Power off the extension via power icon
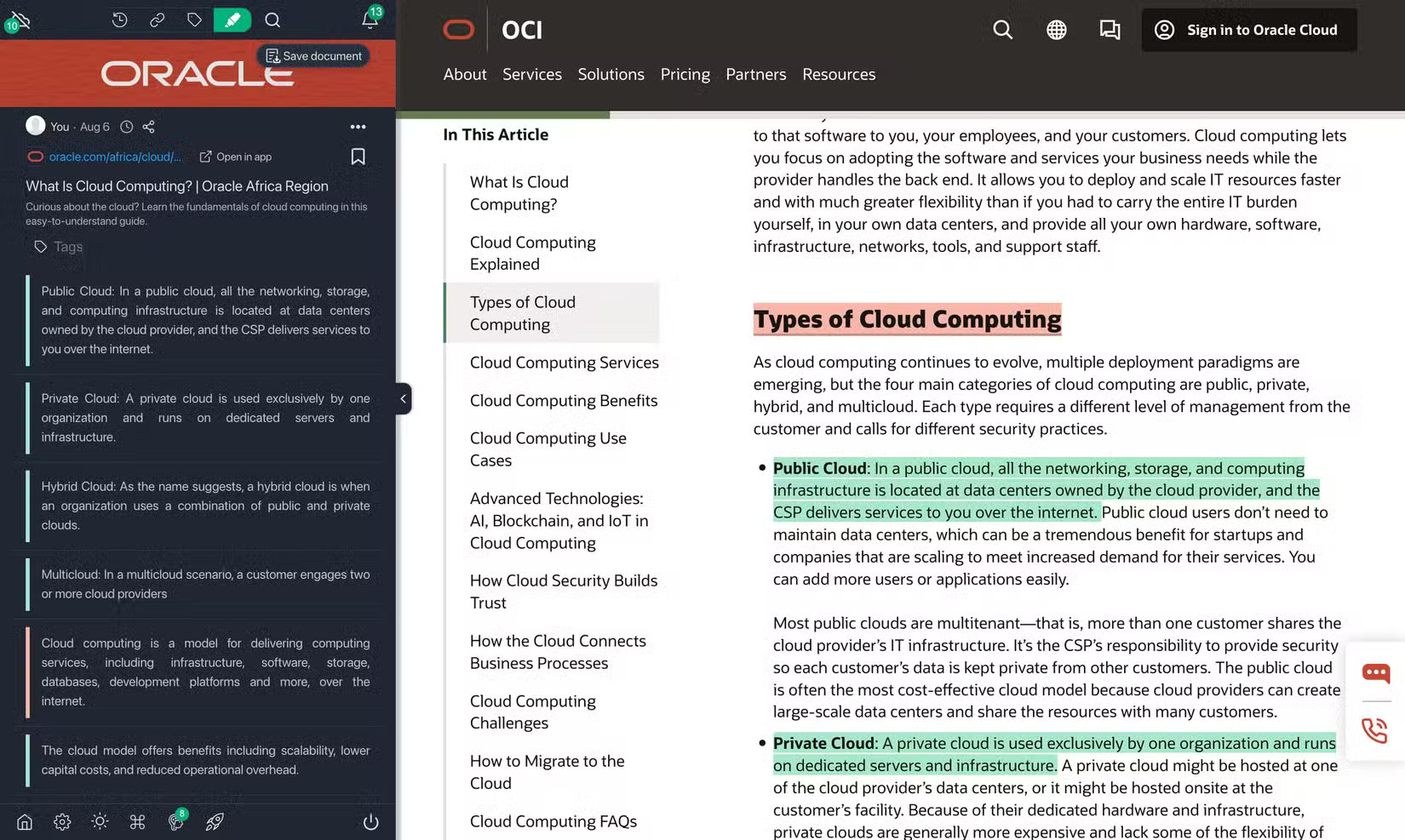 pos(370,822)
